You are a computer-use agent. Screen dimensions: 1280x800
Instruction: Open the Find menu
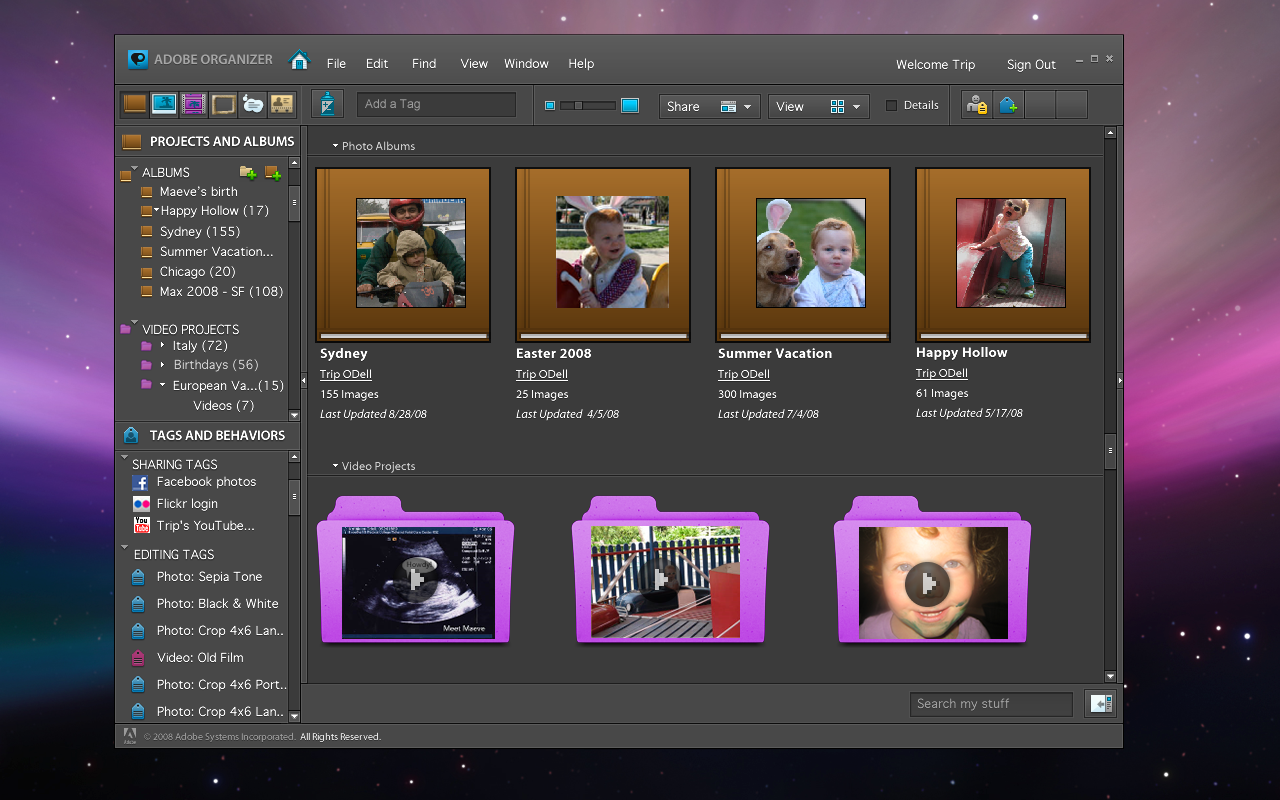coord(424,63)
